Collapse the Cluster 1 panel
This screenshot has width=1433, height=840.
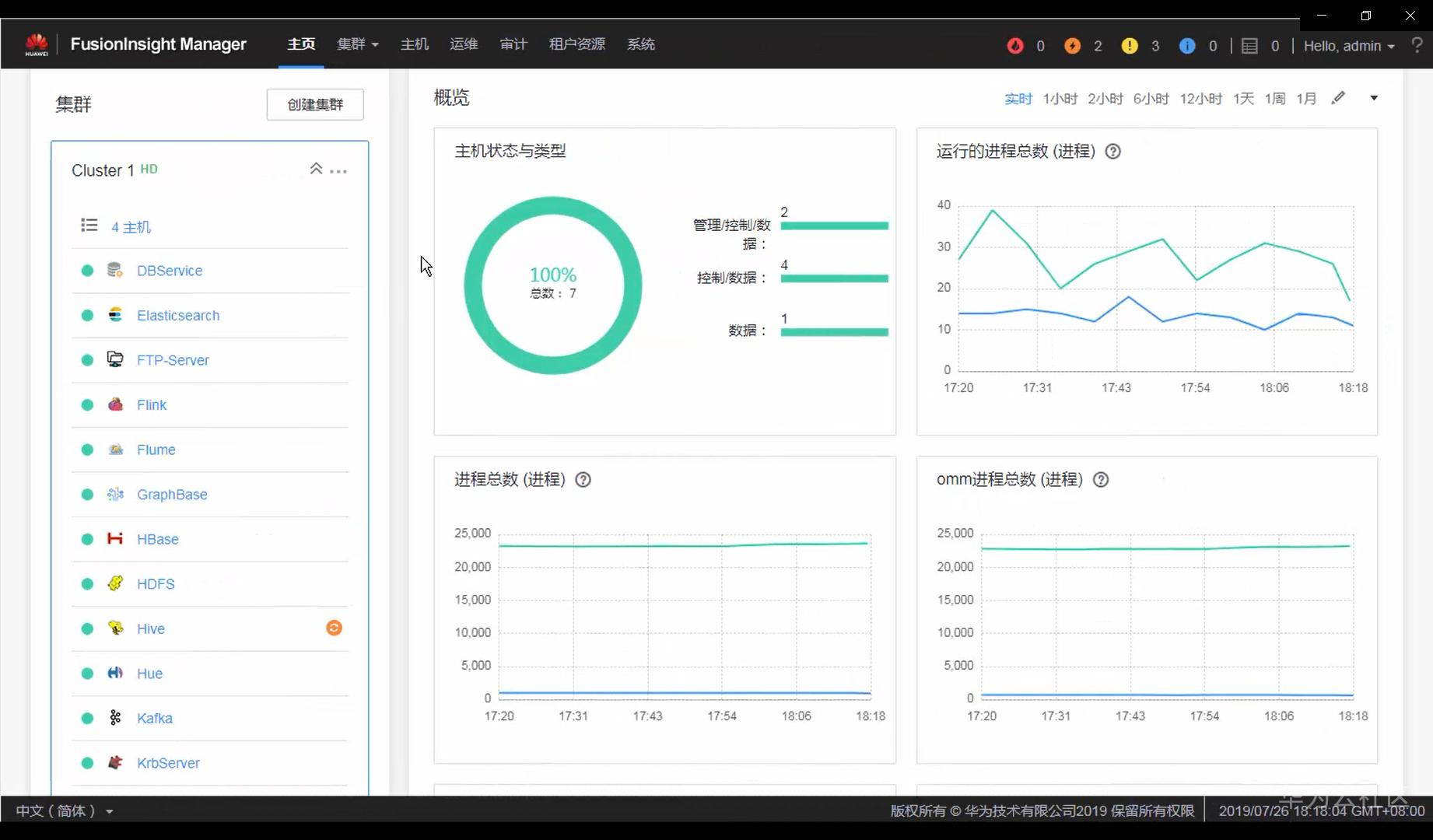point(316,169)
